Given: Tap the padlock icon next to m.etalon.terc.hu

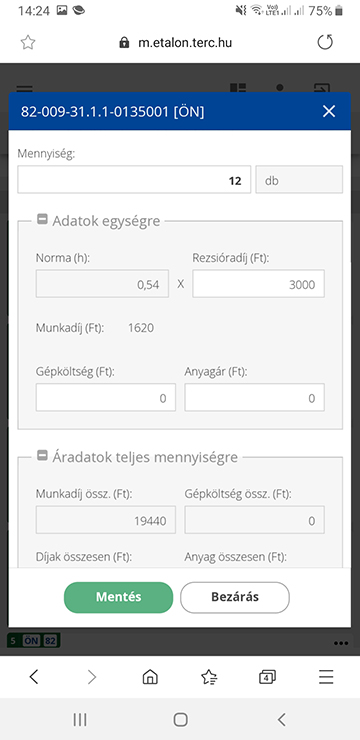Looking at the screenshot, I should click(124, 43).
